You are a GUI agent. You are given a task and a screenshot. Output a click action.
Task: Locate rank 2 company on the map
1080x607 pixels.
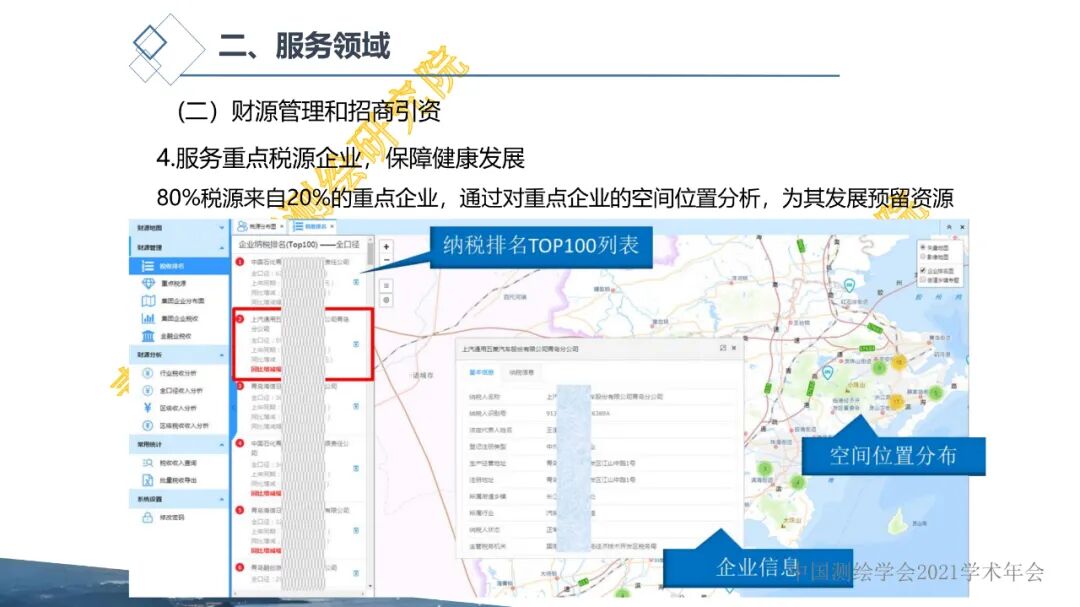pos(356,344)
